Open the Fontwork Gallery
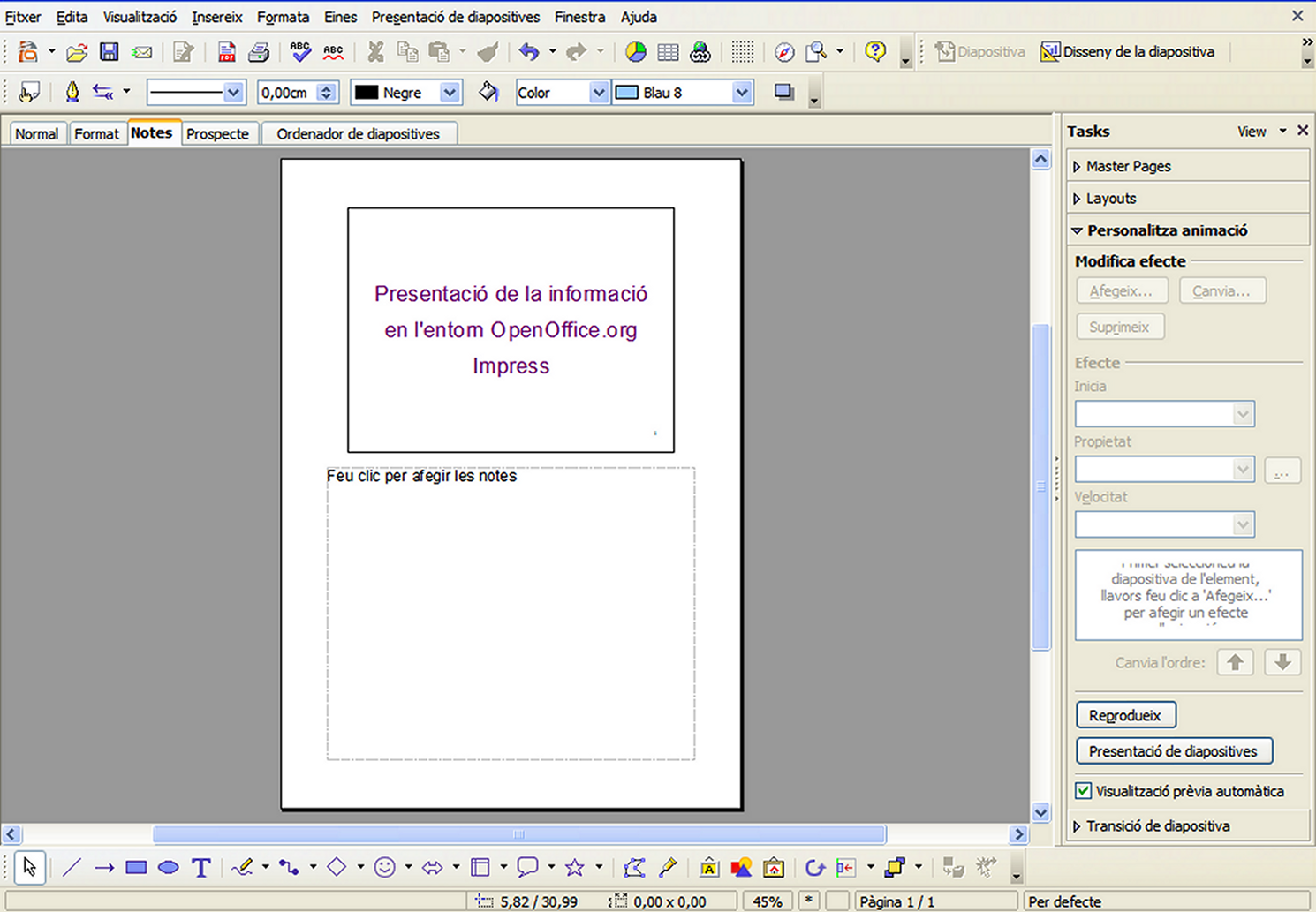The width and height of the screenshot is (1316, 912). 709,868
